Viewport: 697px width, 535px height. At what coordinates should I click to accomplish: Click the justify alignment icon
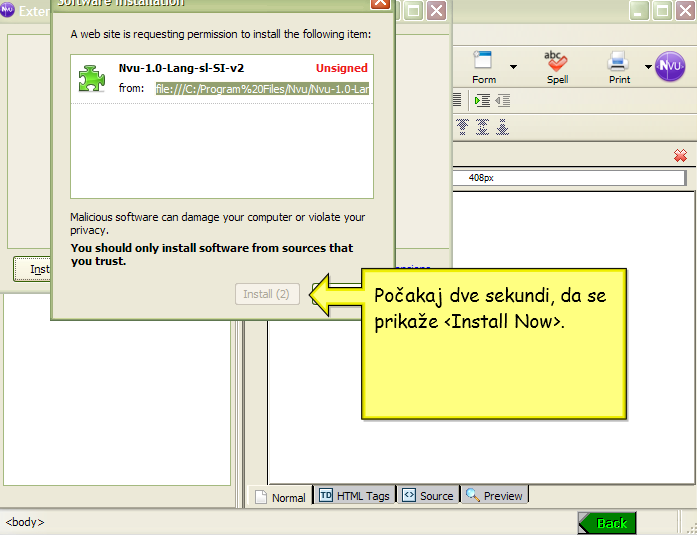pos(457,100)
